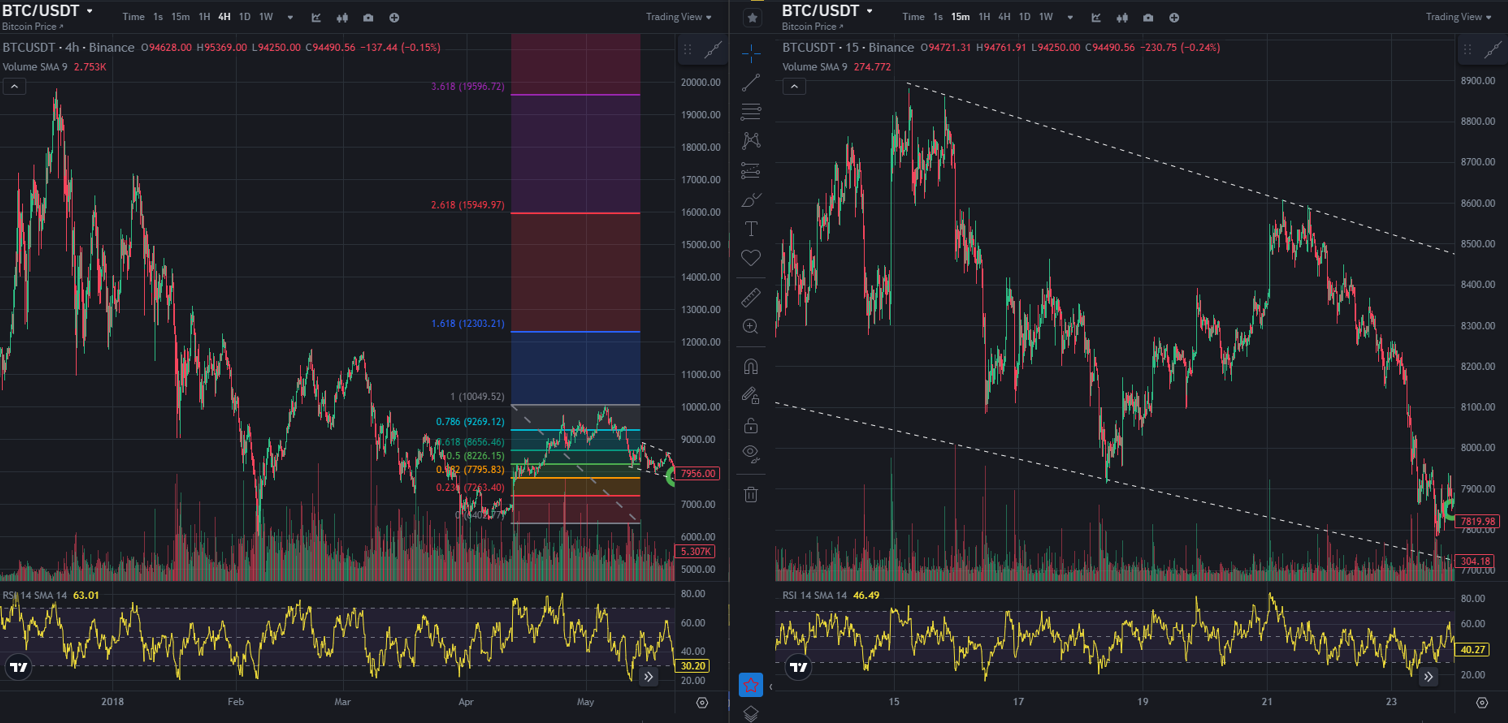
Task: Open candlestick chart style in left chart toolbar
Action: coord(343,17)
